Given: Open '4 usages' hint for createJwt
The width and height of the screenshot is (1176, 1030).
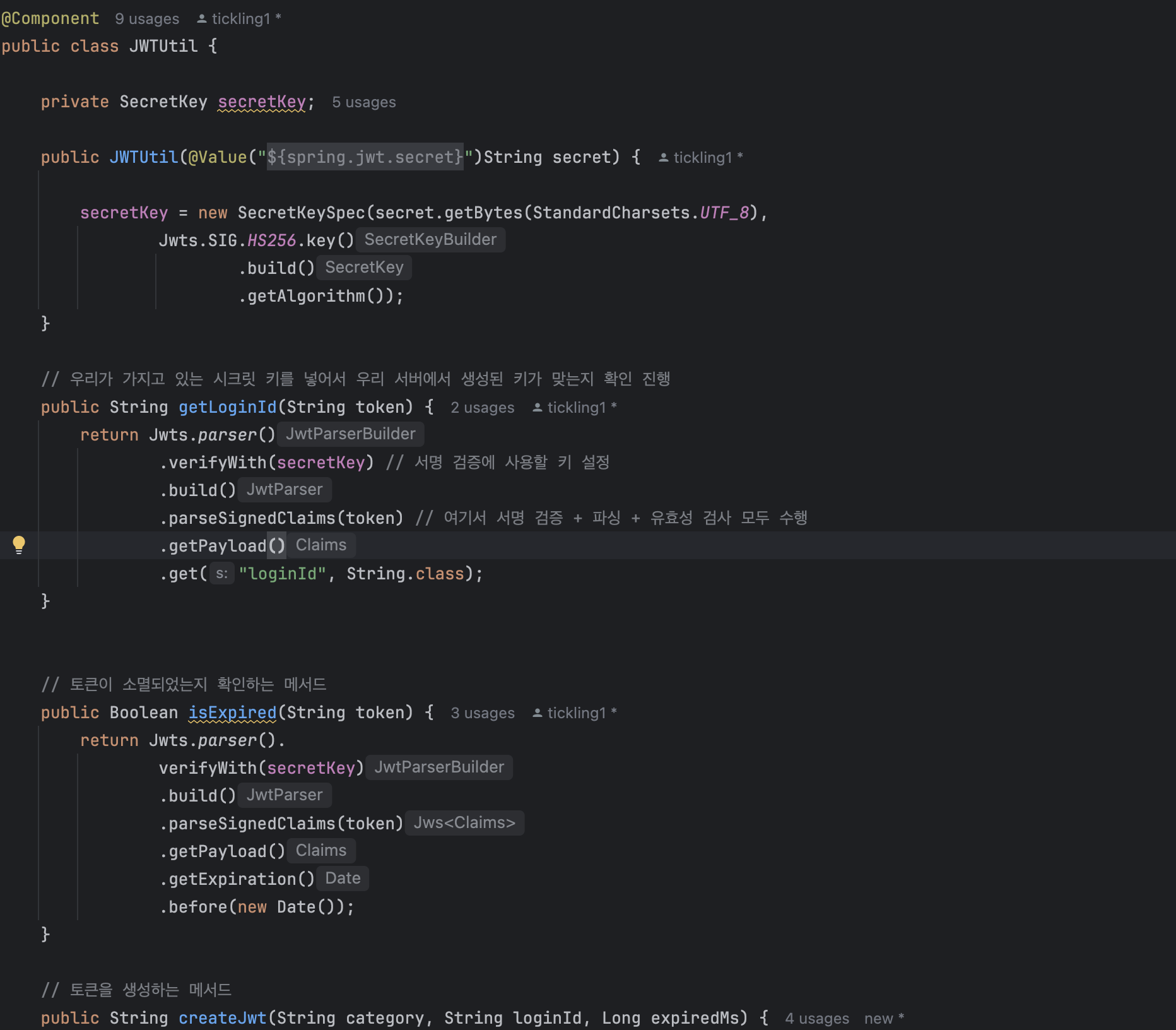Looking at the screenshot, I should [817, 1019].
